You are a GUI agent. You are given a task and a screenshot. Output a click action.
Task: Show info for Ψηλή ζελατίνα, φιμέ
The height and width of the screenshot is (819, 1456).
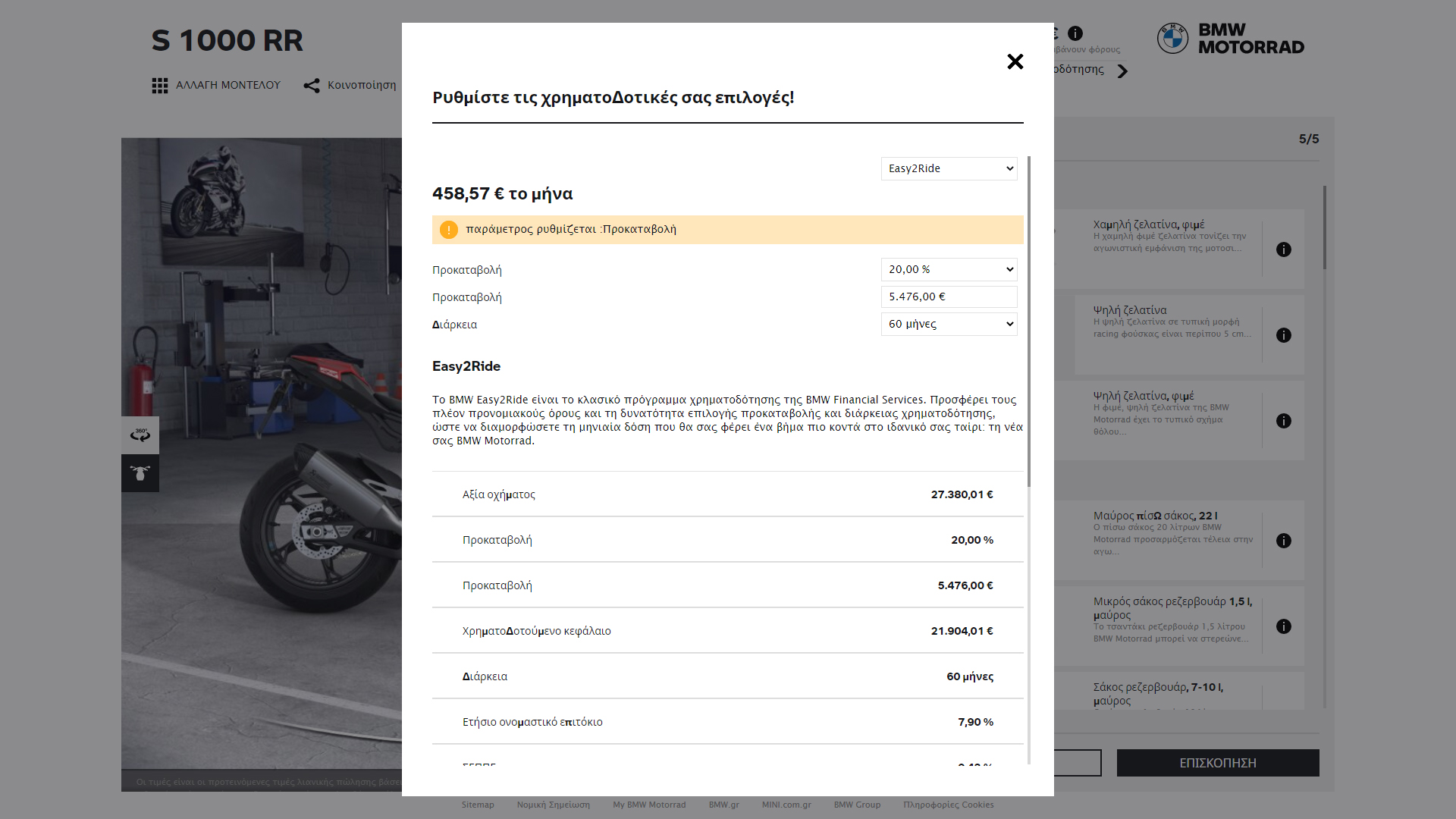click(x=1284, y=421)
